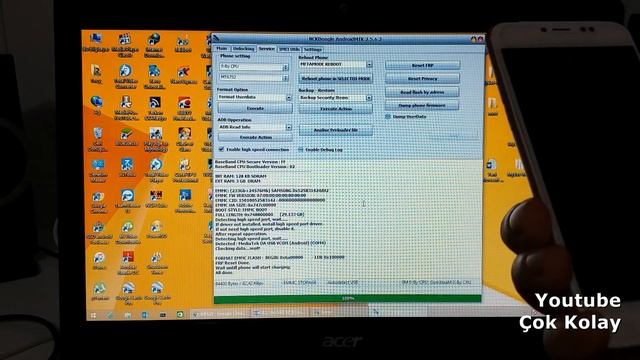Open the desktop network globe icon

(97, 101)
